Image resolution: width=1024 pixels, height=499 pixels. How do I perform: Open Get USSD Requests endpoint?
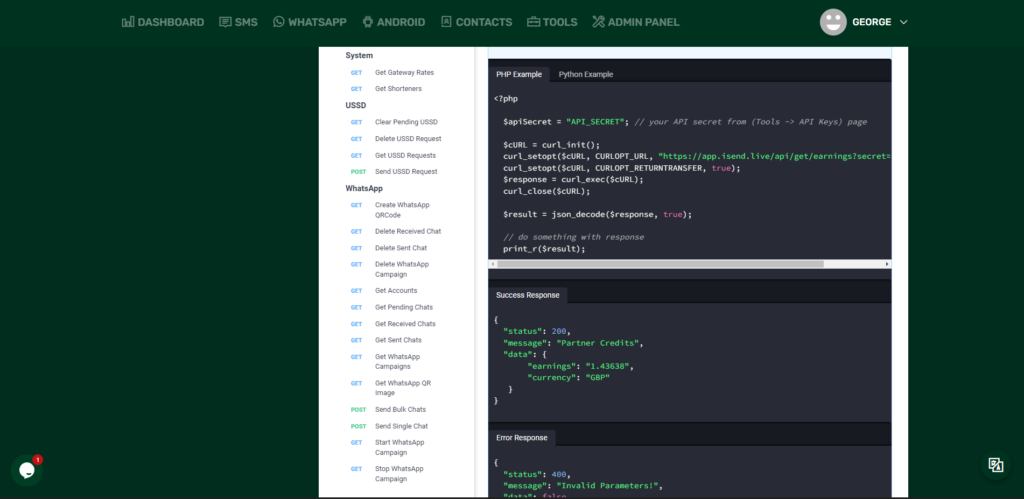tap(406, 155)
